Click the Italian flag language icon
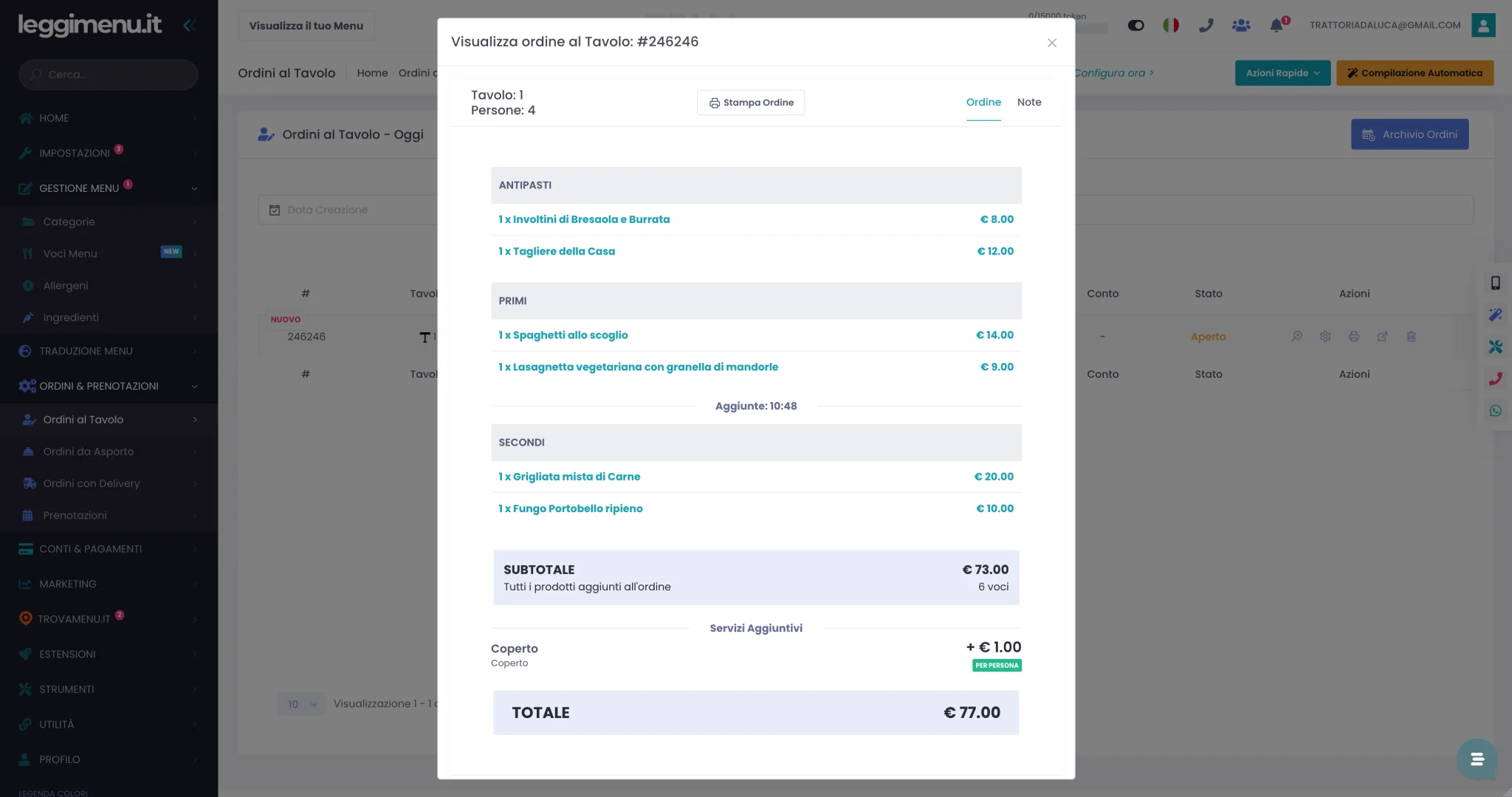This screenshot has width=1512, height=797. (1171, 25)
